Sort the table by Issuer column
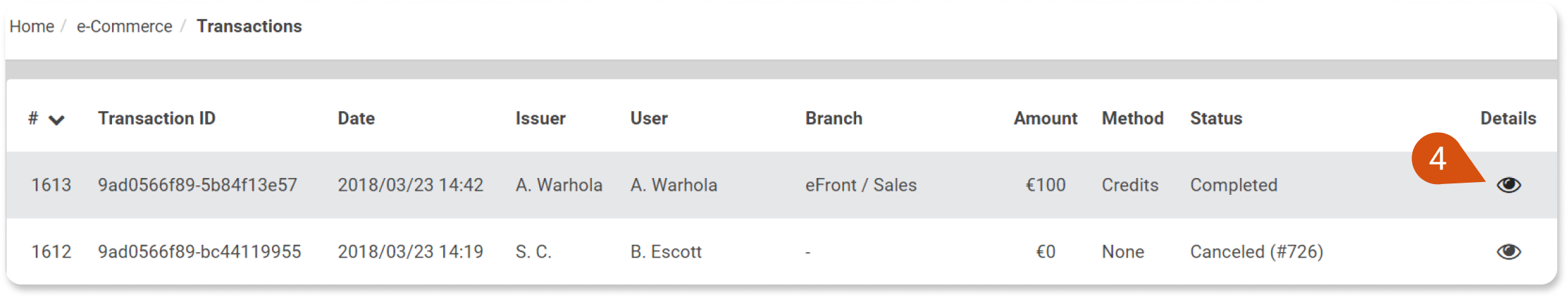This screenshot has height=298, width=1568. pos(540,118)
